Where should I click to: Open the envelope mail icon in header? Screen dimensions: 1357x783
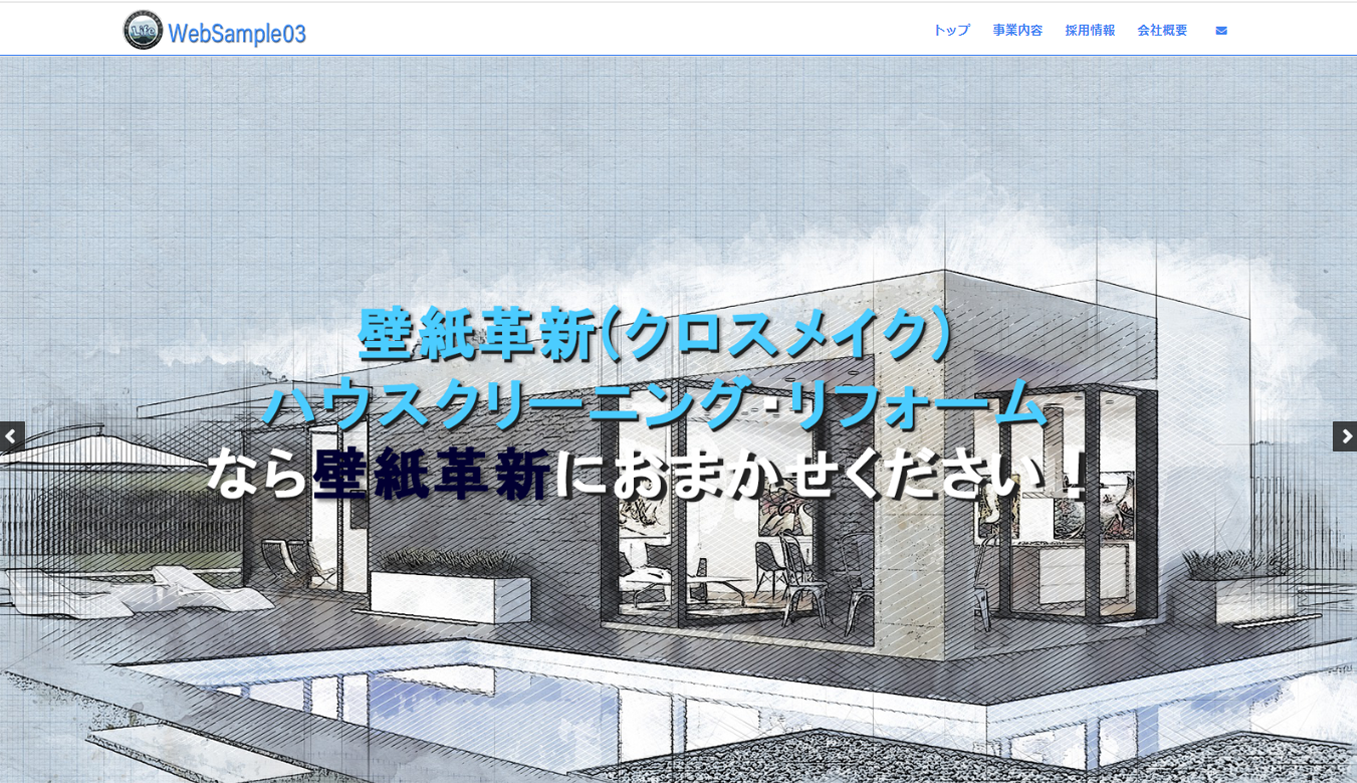tap(1221, 31)
